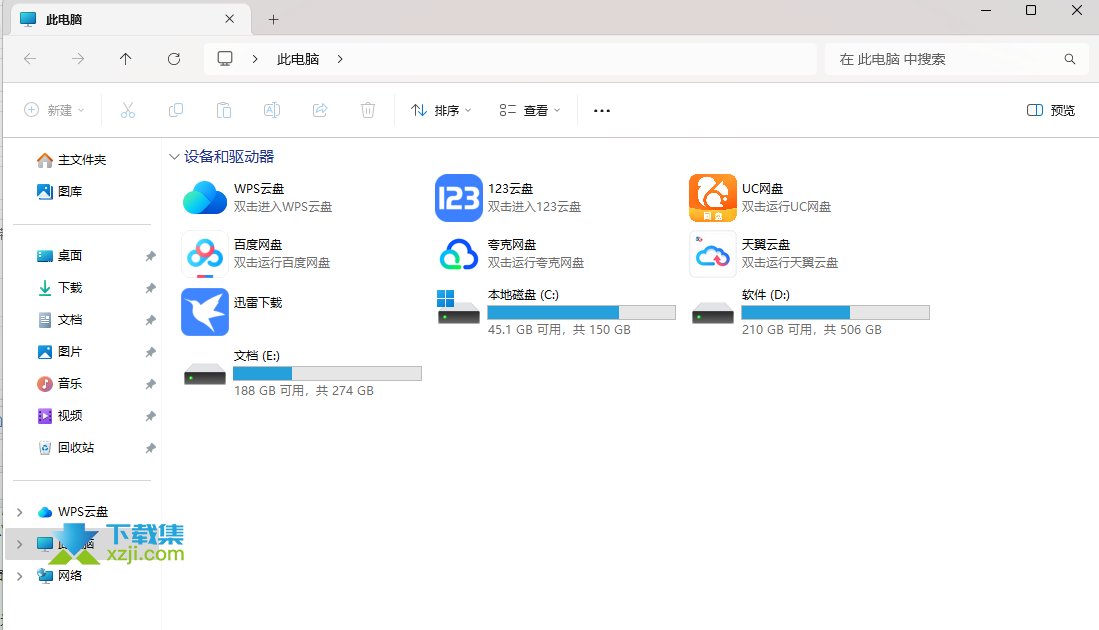Collapse the 设备和驱动器 group
The image size is (1099, 630).
click(174, 157)
